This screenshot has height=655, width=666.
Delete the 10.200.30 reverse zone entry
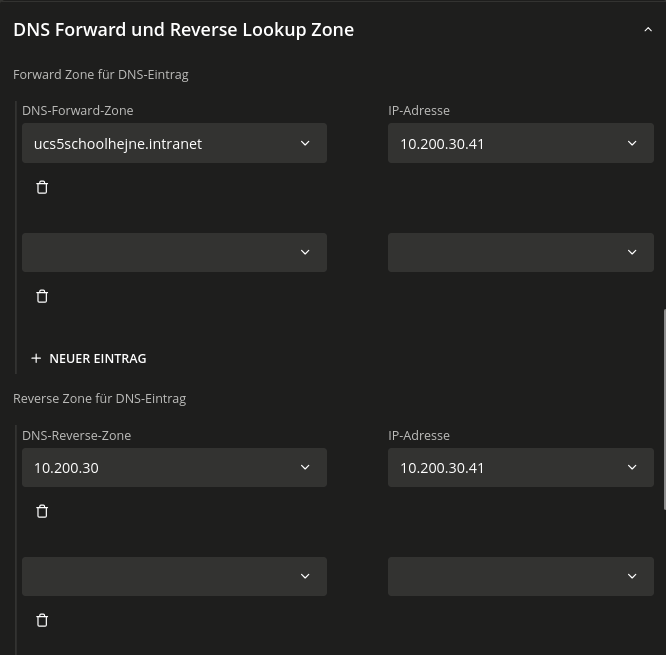[42, 511]
